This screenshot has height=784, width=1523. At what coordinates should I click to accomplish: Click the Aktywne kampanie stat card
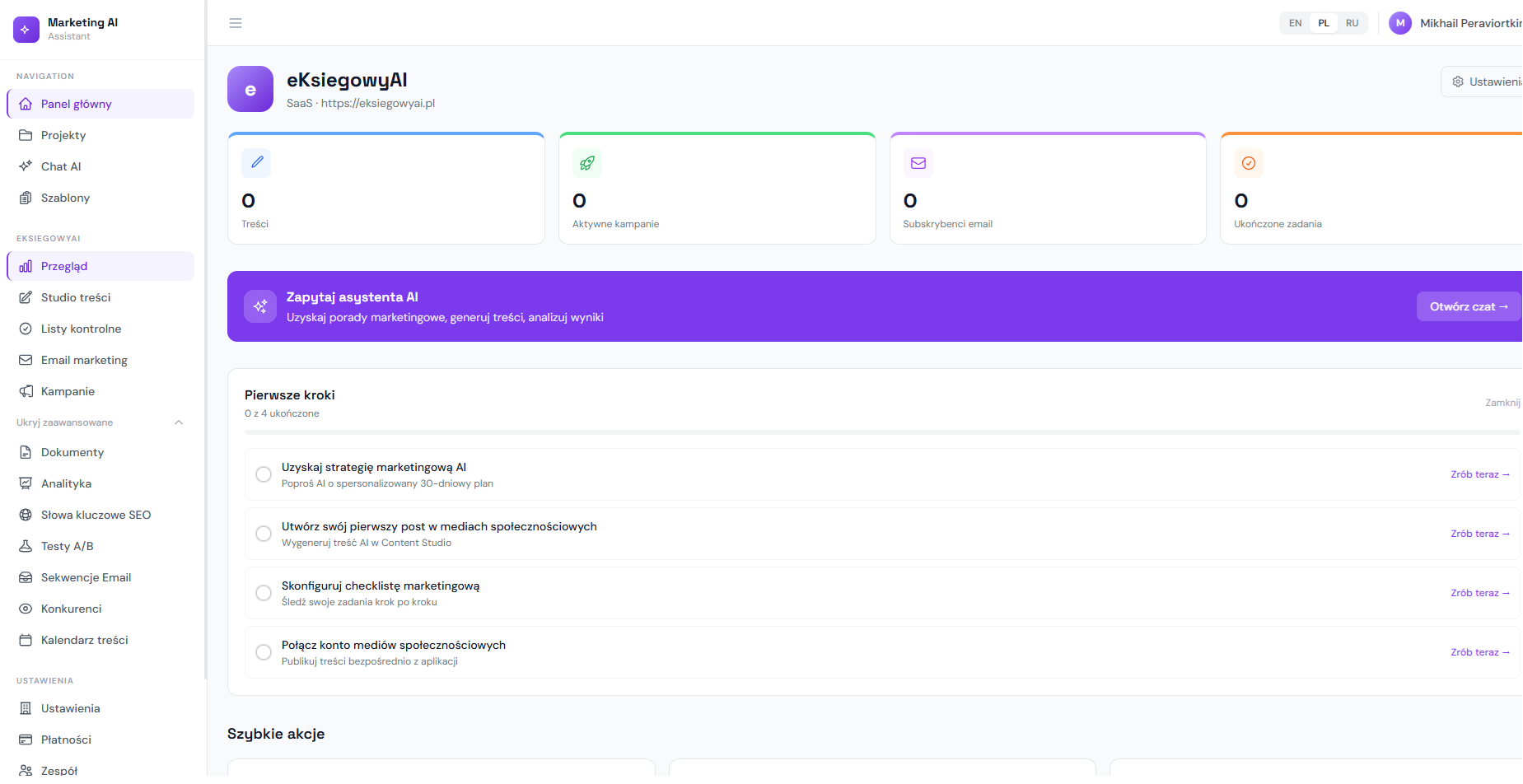717,188
